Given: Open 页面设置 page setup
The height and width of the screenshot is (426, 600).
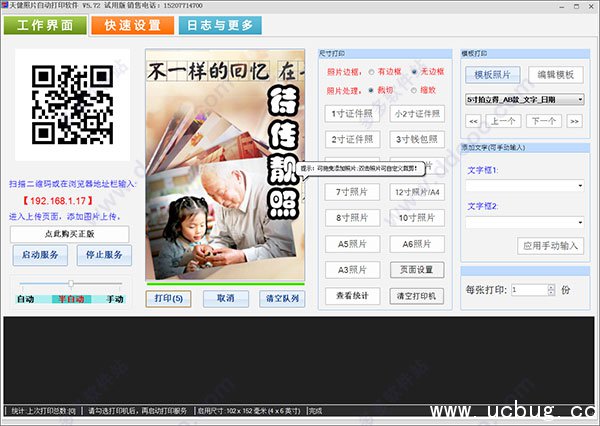Looking at the screenshot, I should click(417, 270).
